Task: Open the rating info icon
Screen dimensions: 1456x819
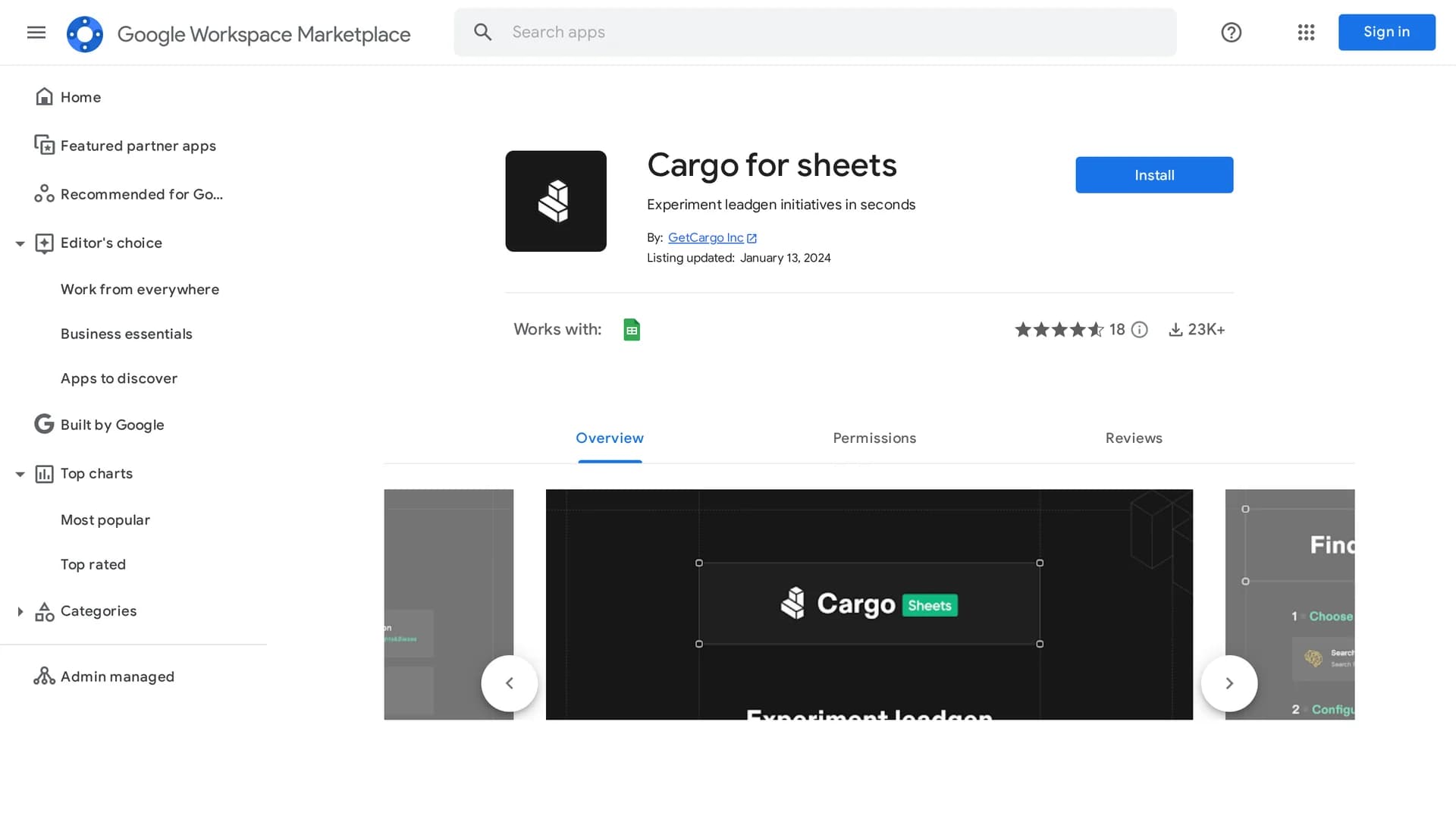Action: click(x=1139, y=329)
